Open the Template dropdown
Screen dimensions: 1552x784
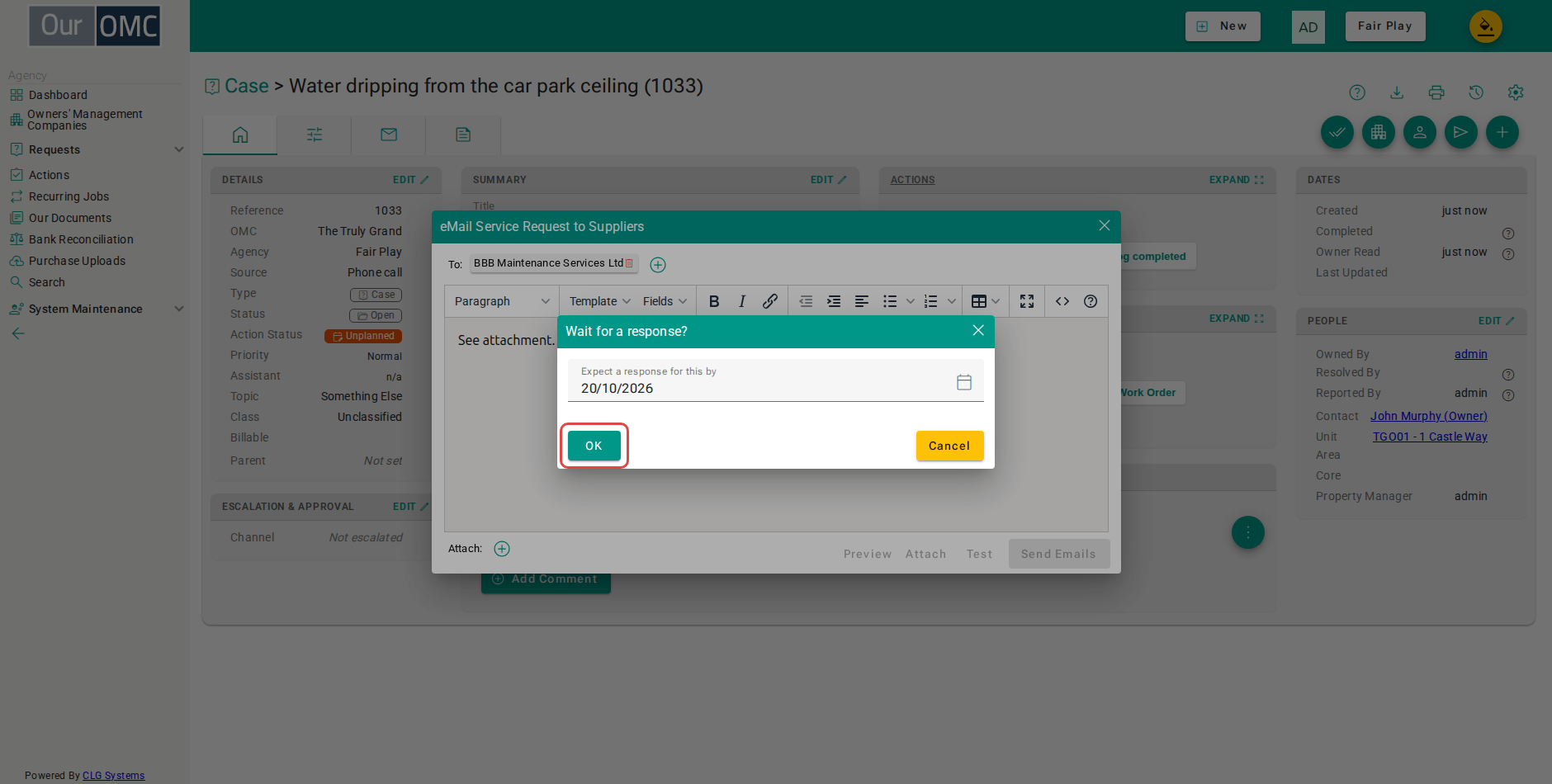599,301
